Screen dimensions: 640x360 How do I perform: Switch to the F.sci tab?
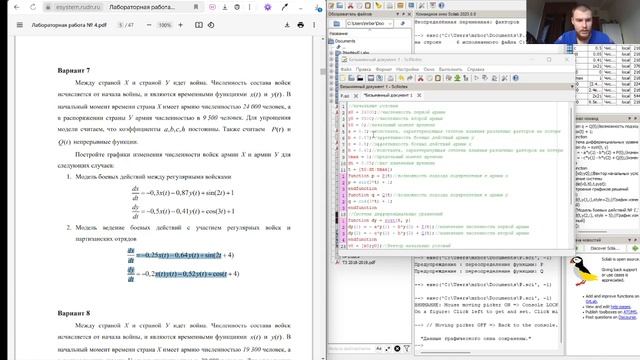tap(345, 96)
